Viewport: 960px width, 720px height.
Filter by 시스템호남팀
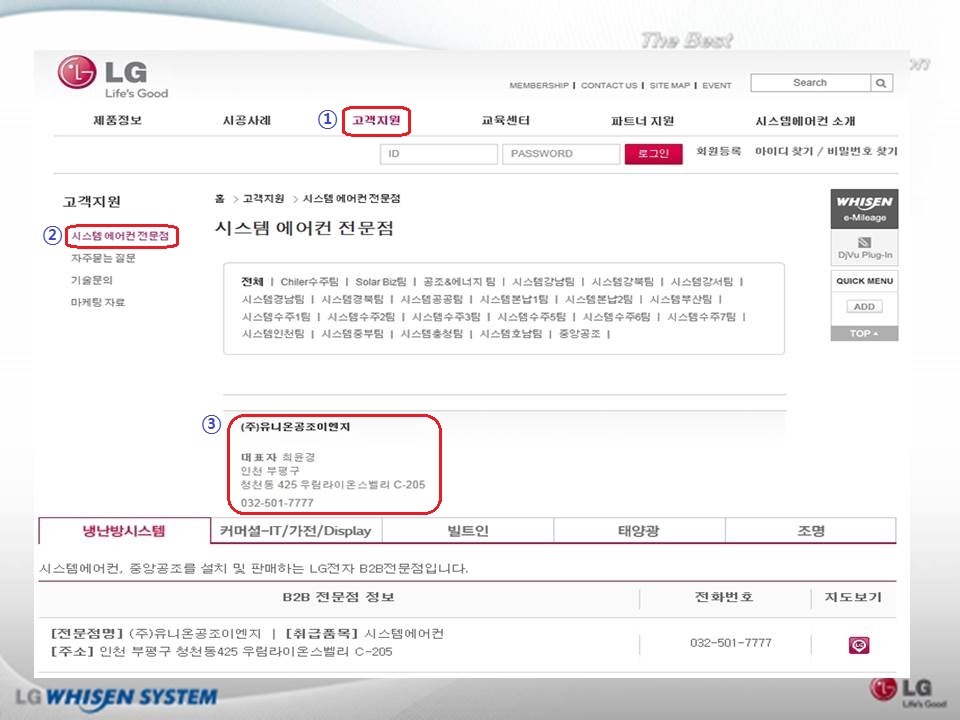pos(511,334)
